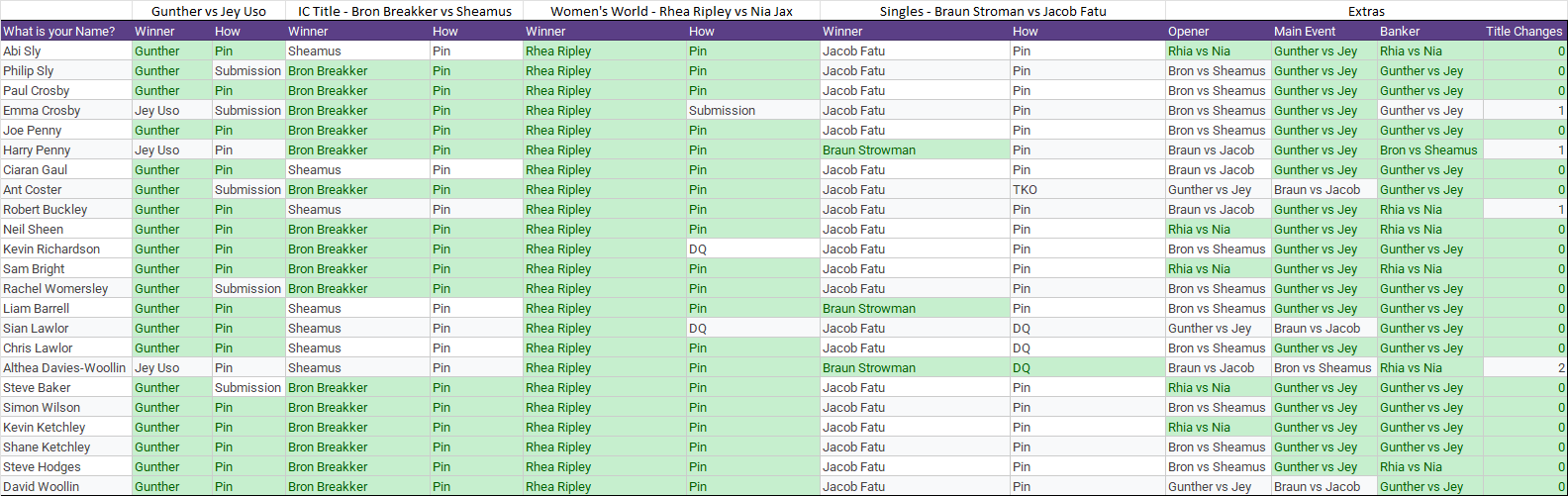Image resolution: width=1568 pixels, height=496 pixels.
Task: Click the 'Opener' column header
Action: coord(1188,32)
